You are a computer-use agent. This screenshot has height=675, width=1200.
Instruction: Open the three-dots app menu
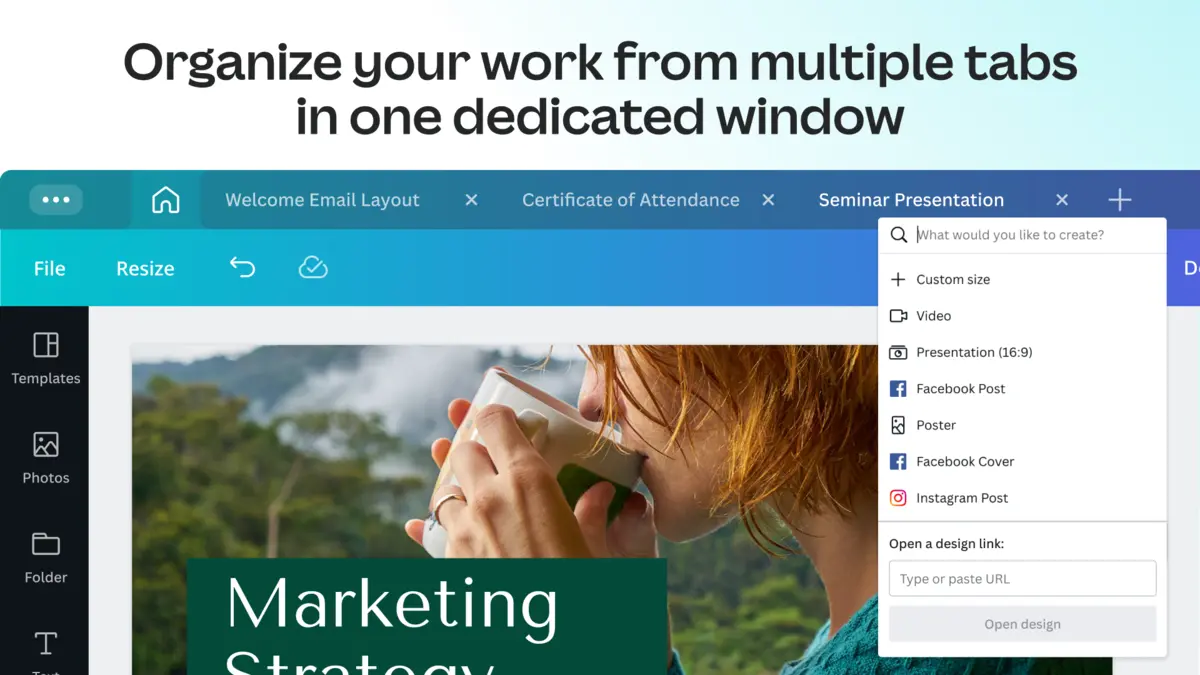click(56, 200)
